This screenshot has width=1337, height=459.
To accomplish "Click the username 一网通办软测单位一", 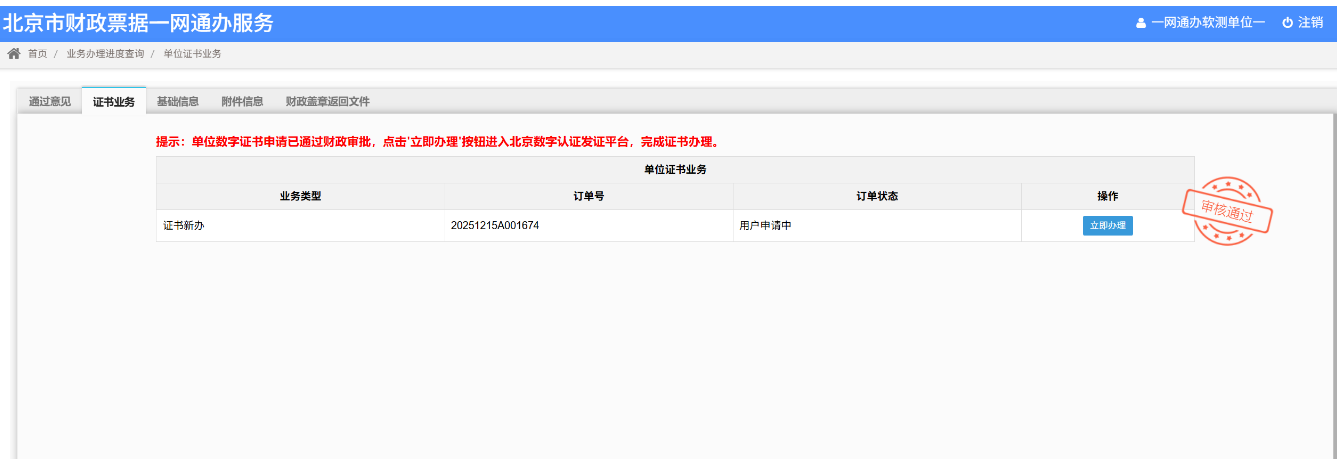I will click(1208, 23).
